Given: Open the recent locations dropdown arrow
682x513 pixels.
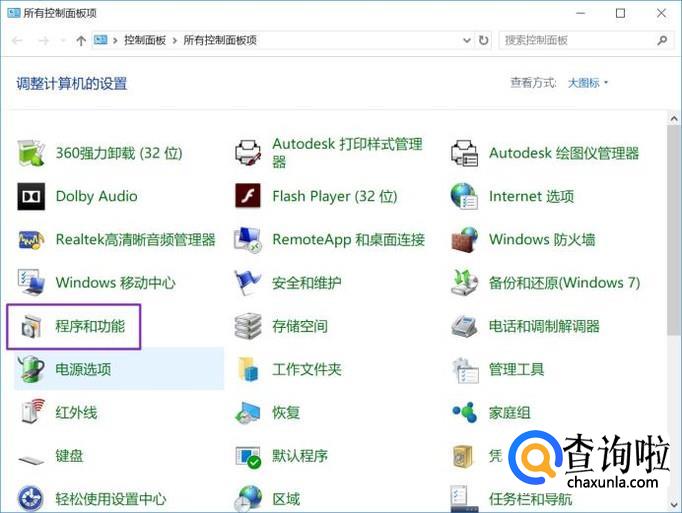Looking at the screenshot, I should click(63, 40).
